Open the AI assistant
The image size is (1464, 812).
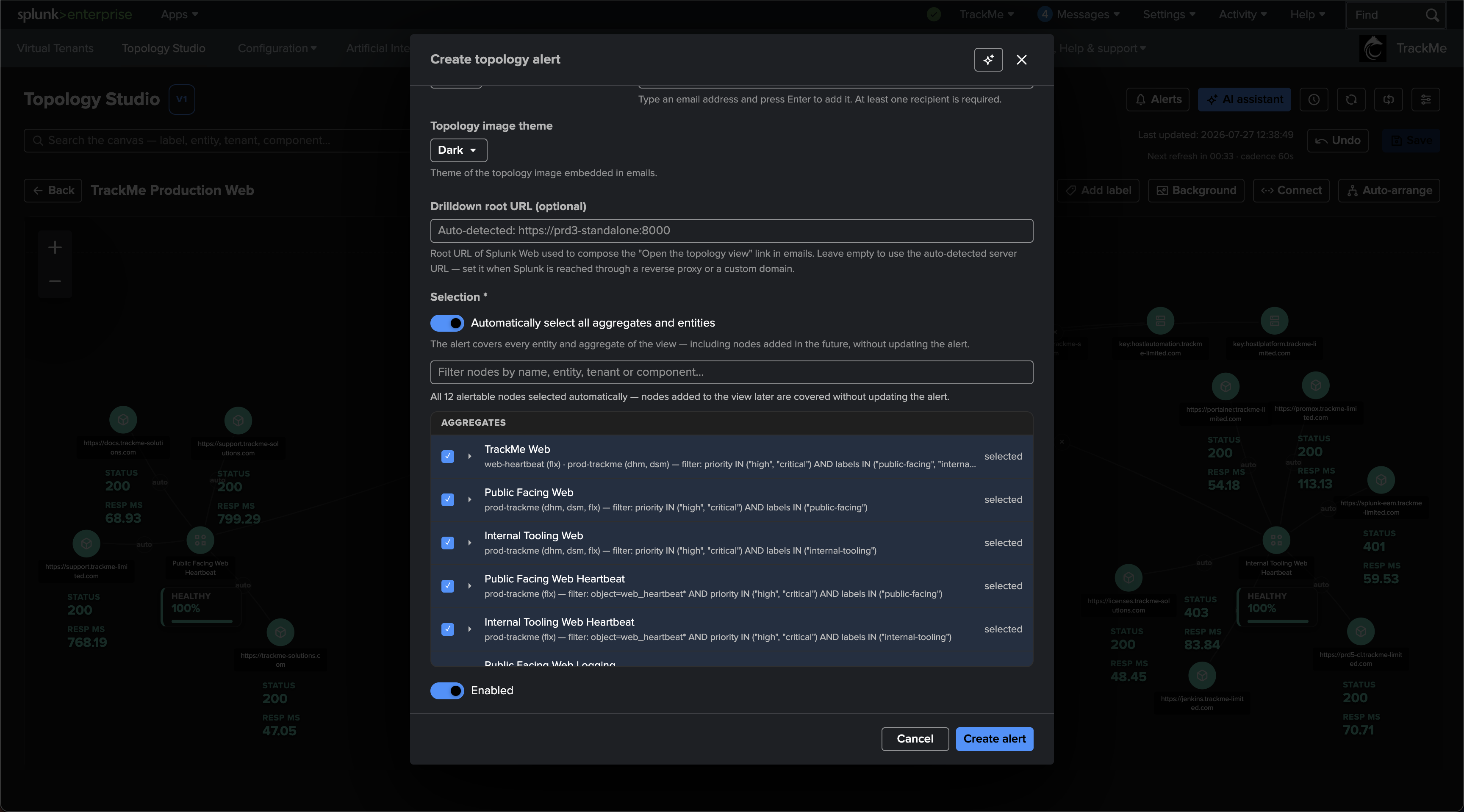1244,100
